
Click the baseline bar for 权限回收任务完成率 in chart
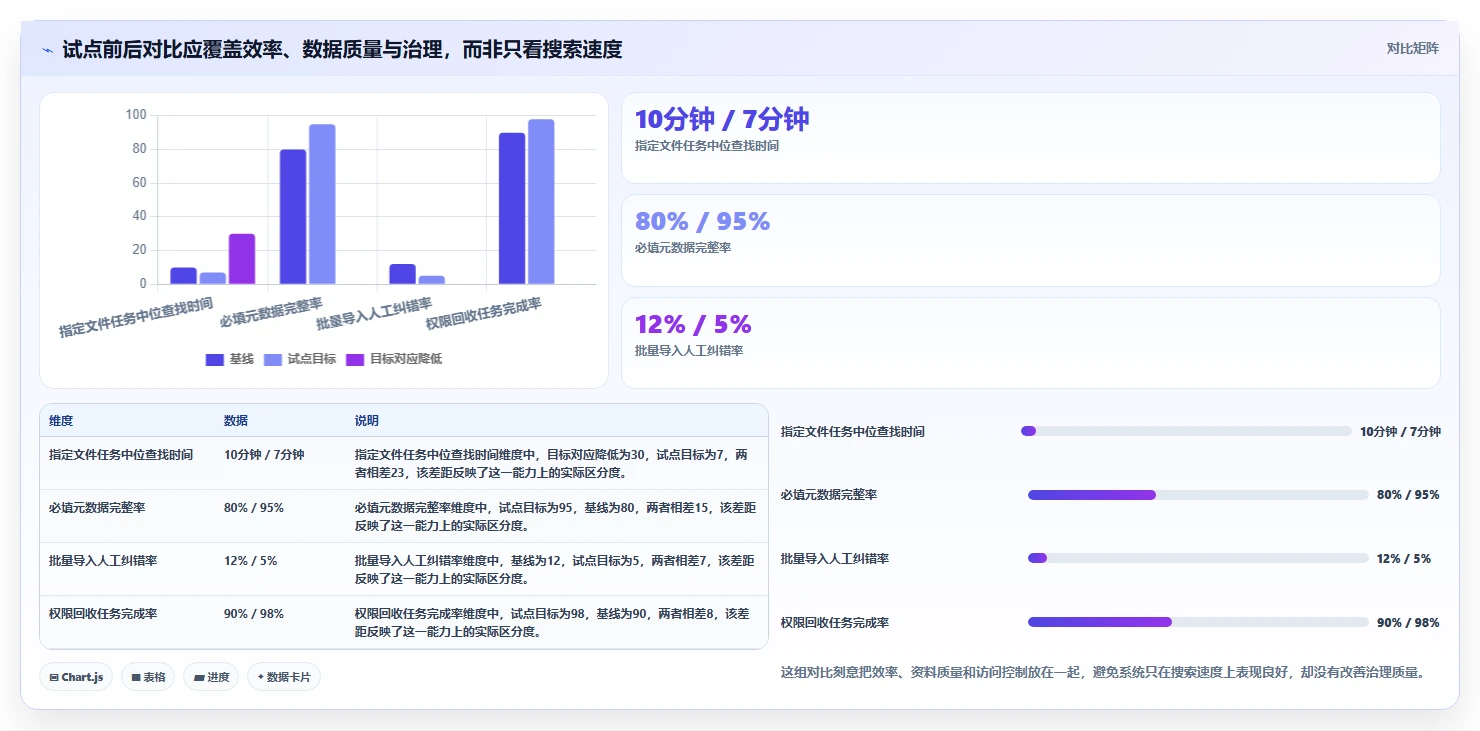tap(512, 208)
